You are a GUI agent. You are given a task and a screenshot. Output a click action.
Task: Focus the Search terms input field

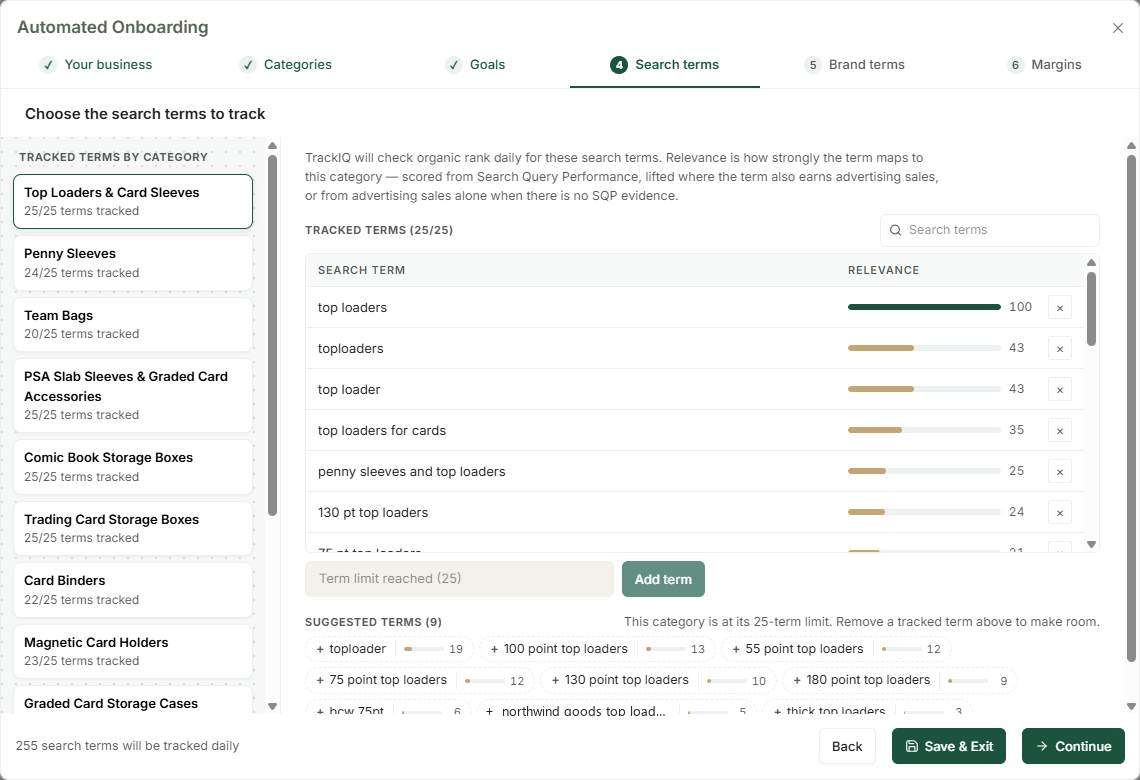point(990,230)
